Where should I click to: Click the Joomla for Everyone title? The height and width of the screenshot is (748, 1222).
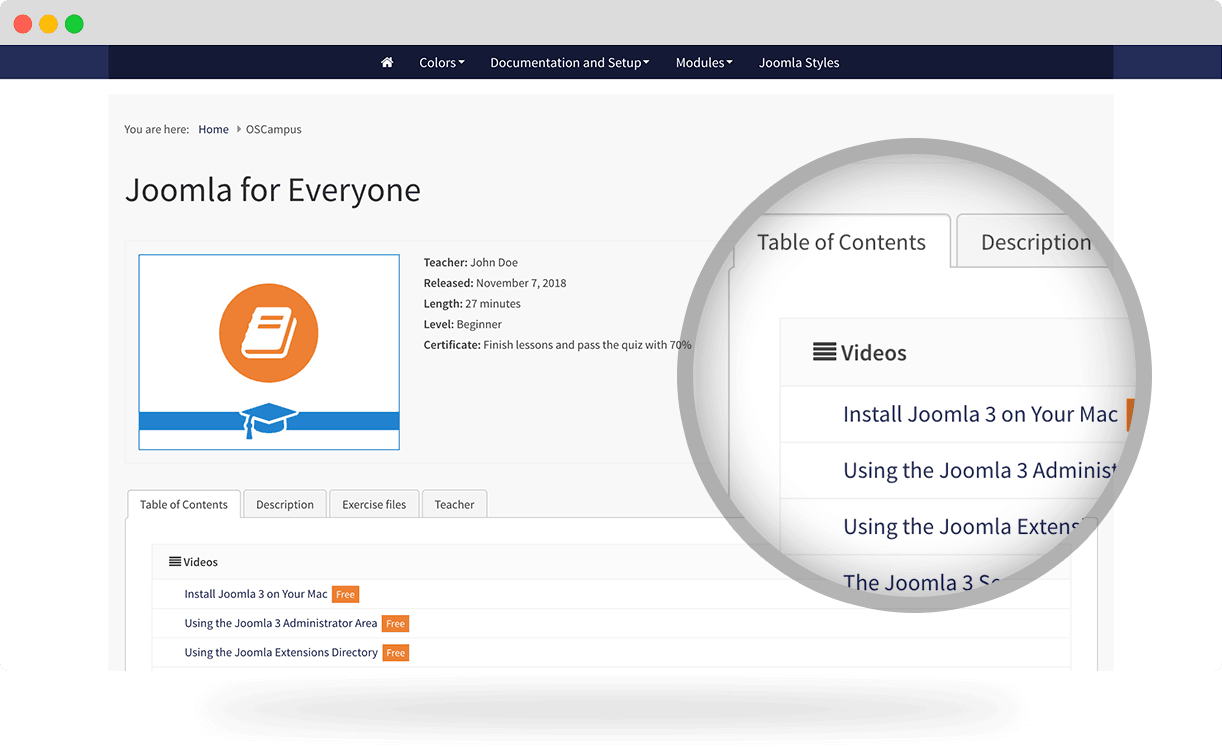(273, 190)
